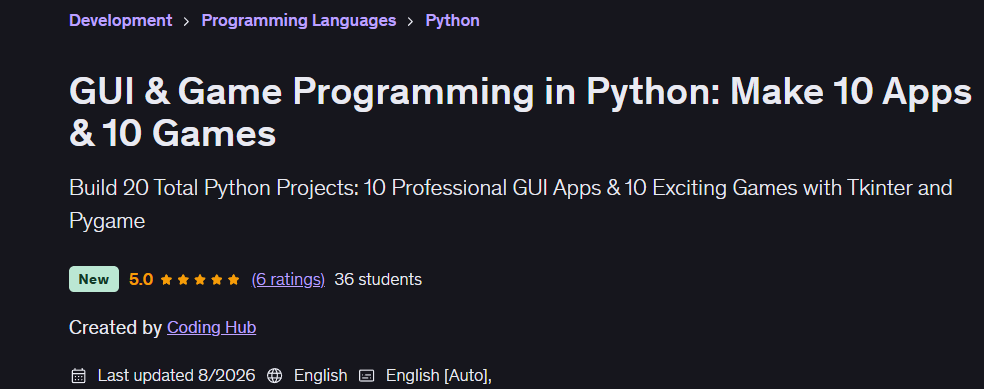984x389 pixels.
Task: Click the closed captions icon
Action: tap(366, 376)
